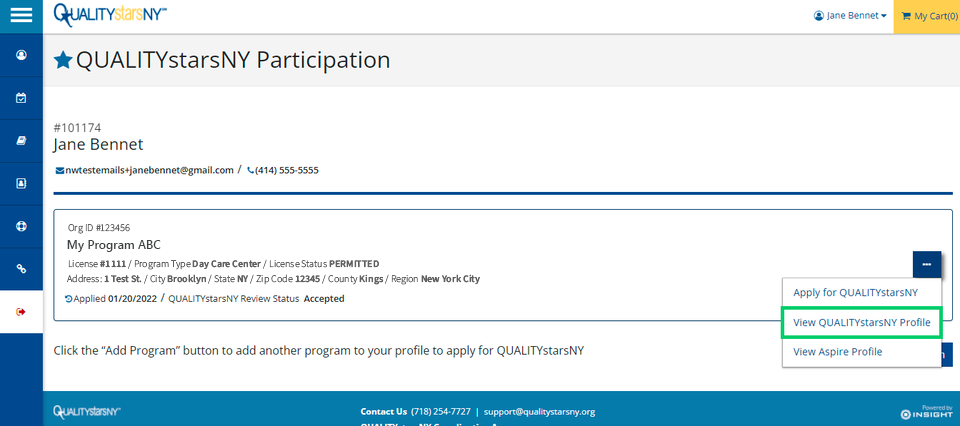Click the QUALITYstarsNY header logo
Screen dimensions: 960x426
point(110,15)
